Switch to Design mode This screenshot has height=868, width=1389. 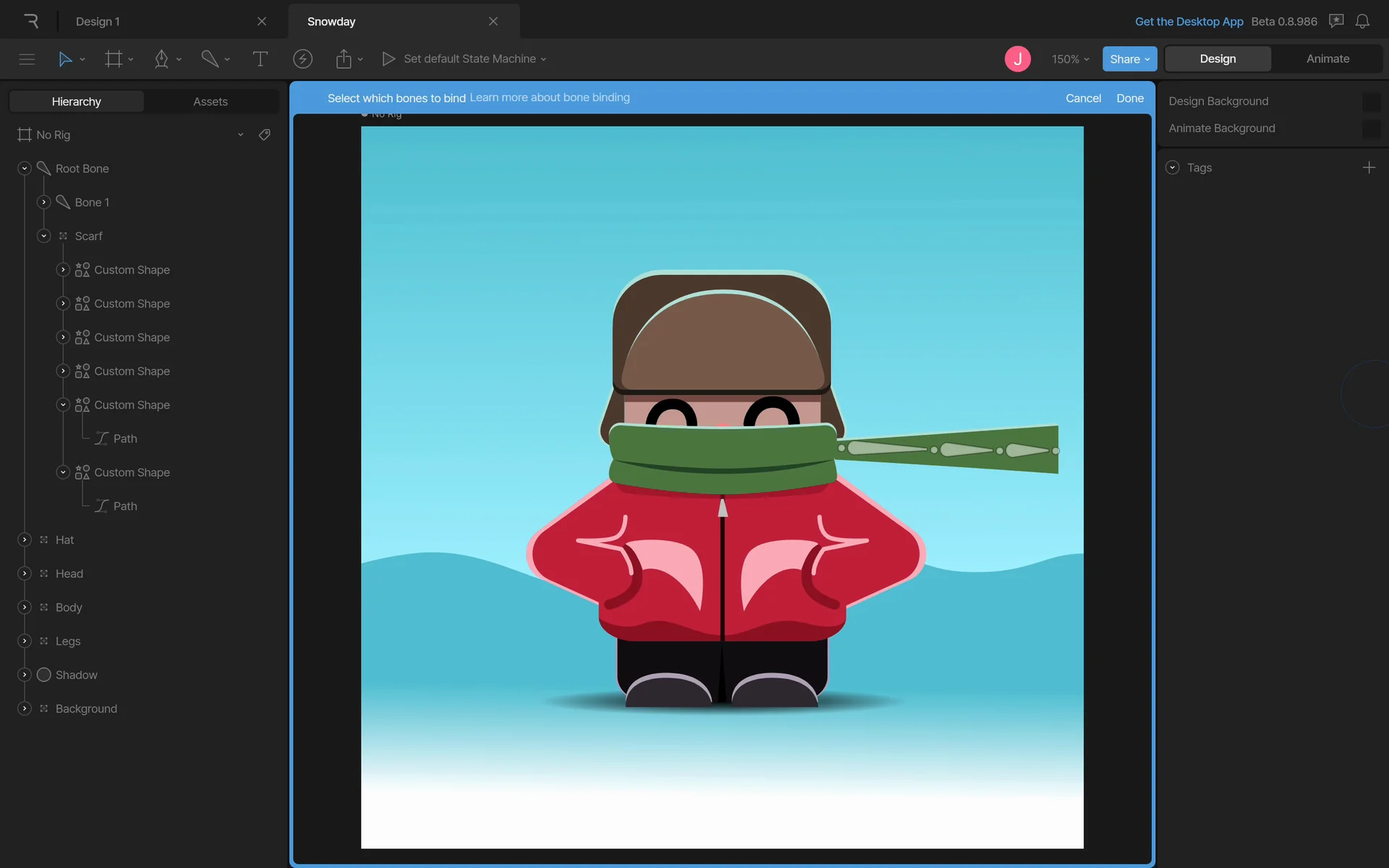pos(1218,59)
